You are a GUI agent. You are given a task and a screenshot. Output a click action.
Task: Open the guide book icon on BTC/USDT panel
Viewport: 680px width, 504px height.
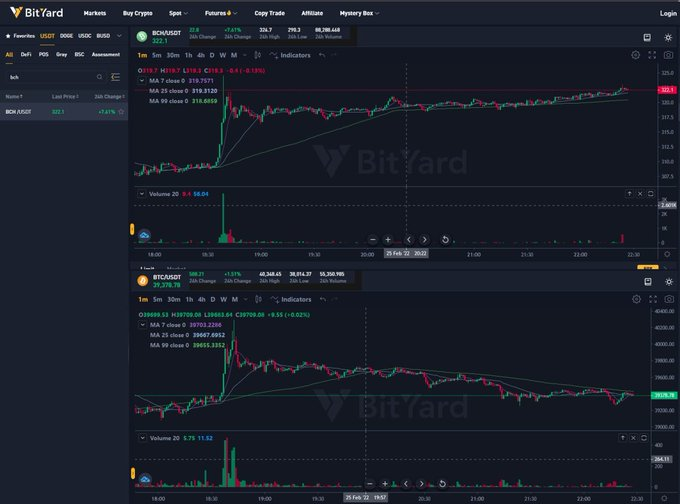[648, 282]
